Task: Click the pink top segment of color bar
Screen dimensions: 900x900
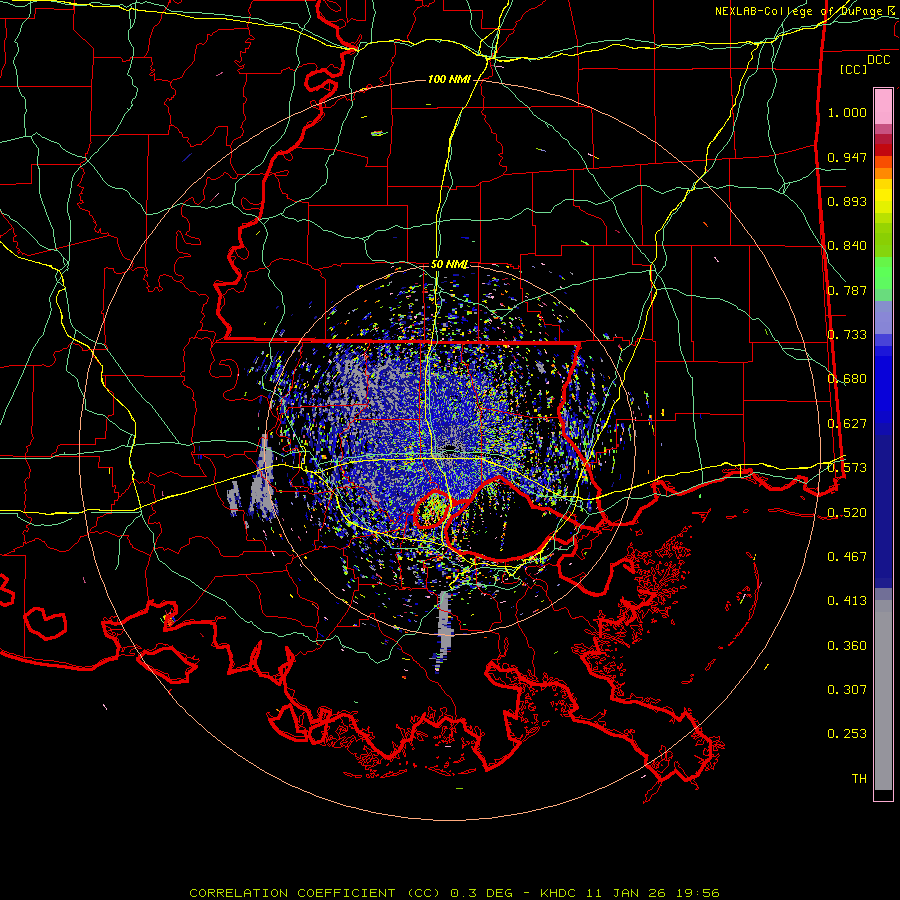Action: [883, 107]
